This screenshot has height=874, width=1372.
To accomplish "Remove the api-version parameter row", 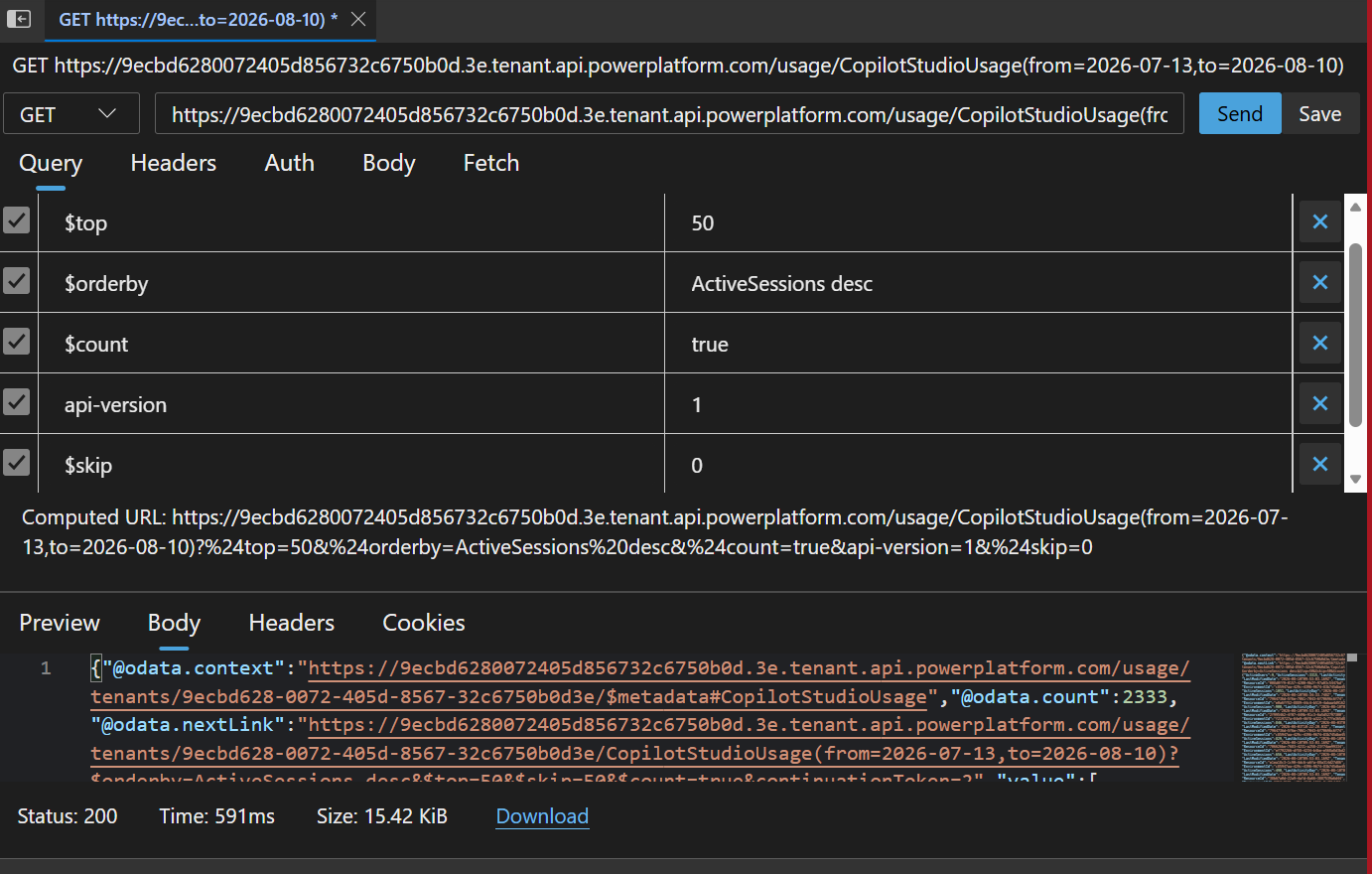I will click(1320, 403).
